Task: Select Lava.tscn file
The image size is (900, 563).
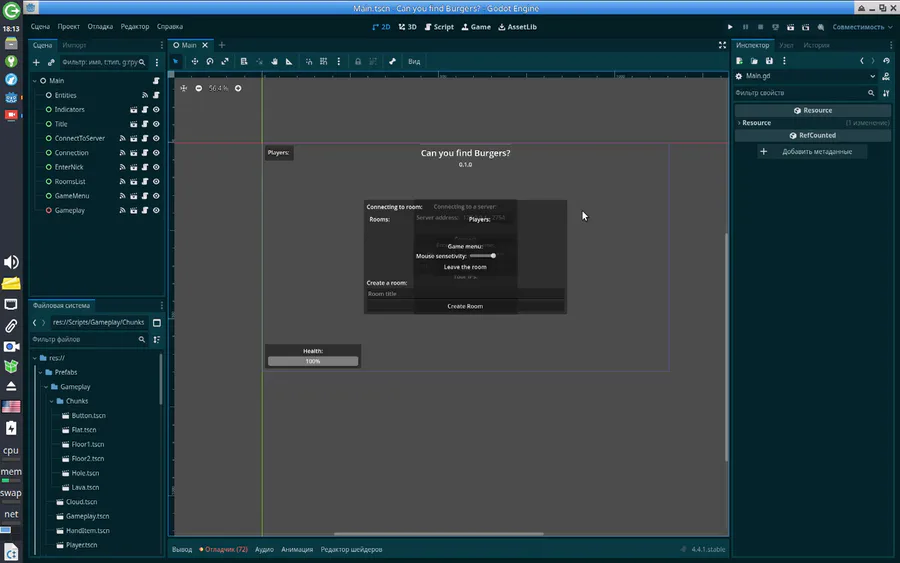Action: [x=85, y=487]
